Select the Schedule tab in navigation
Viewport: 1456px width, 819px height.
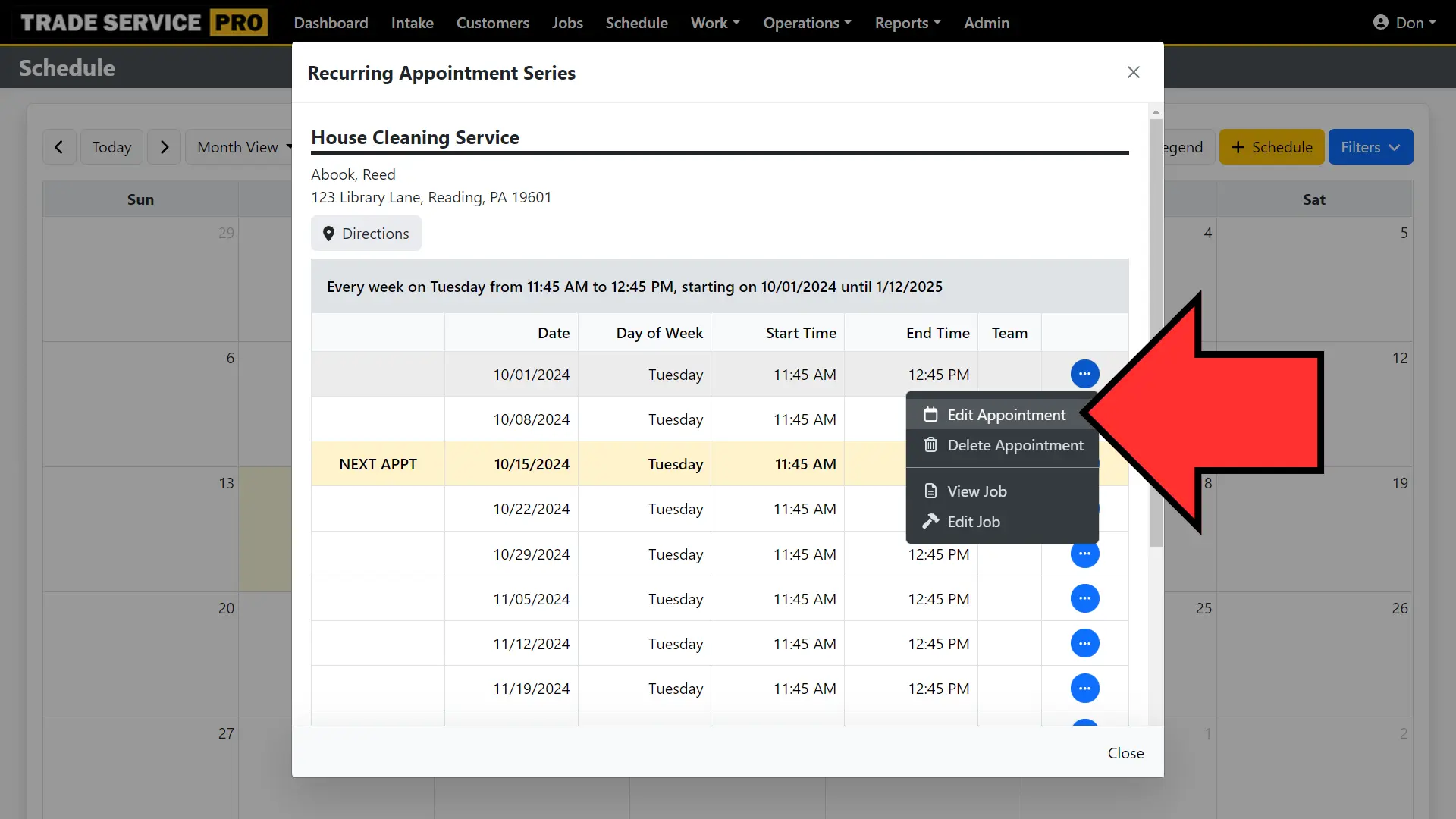pyautogui.click(x=637, y=22)
